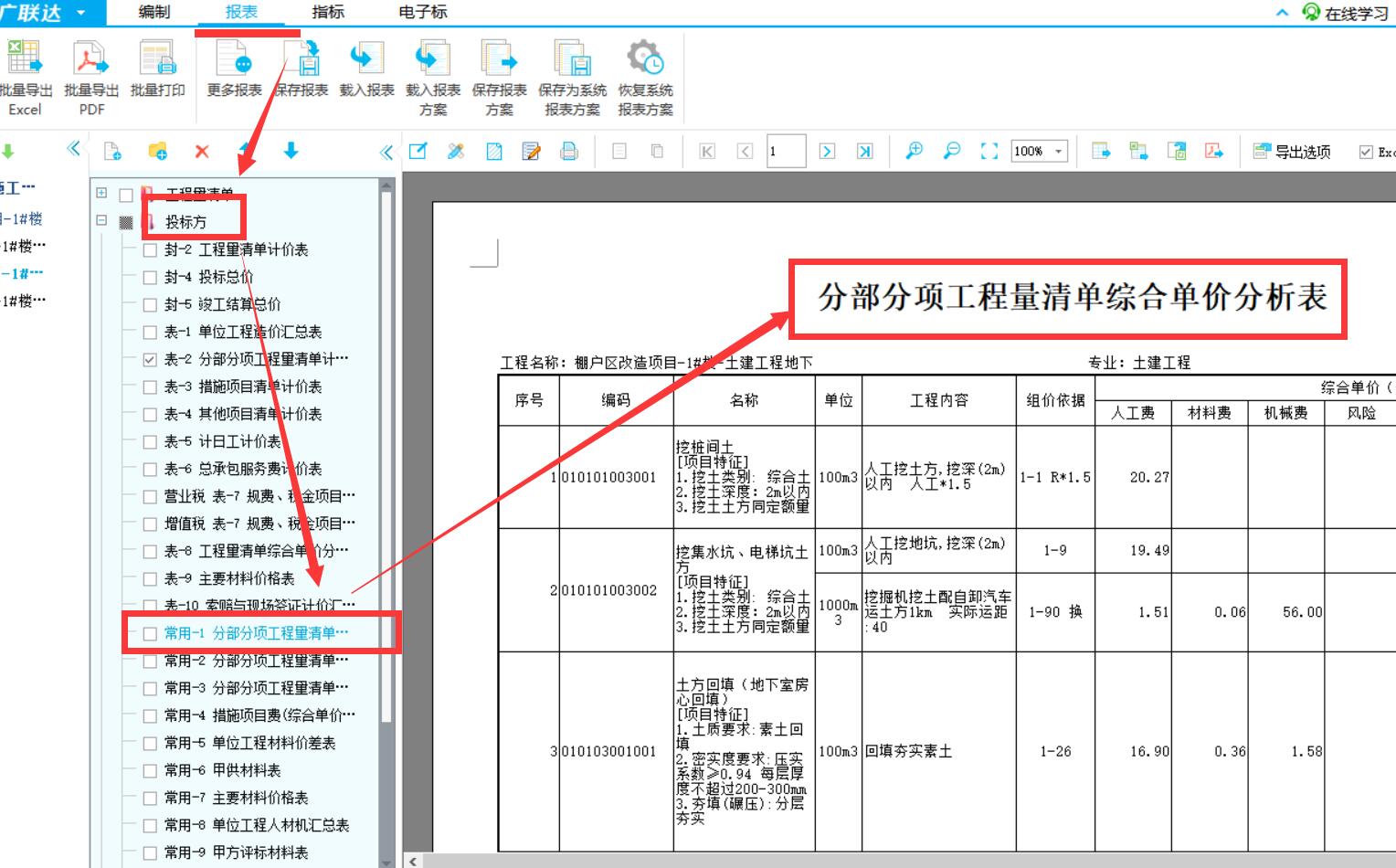
Task: Click scroll-left arrow of preview scrollbar
Action: point(414,861)
